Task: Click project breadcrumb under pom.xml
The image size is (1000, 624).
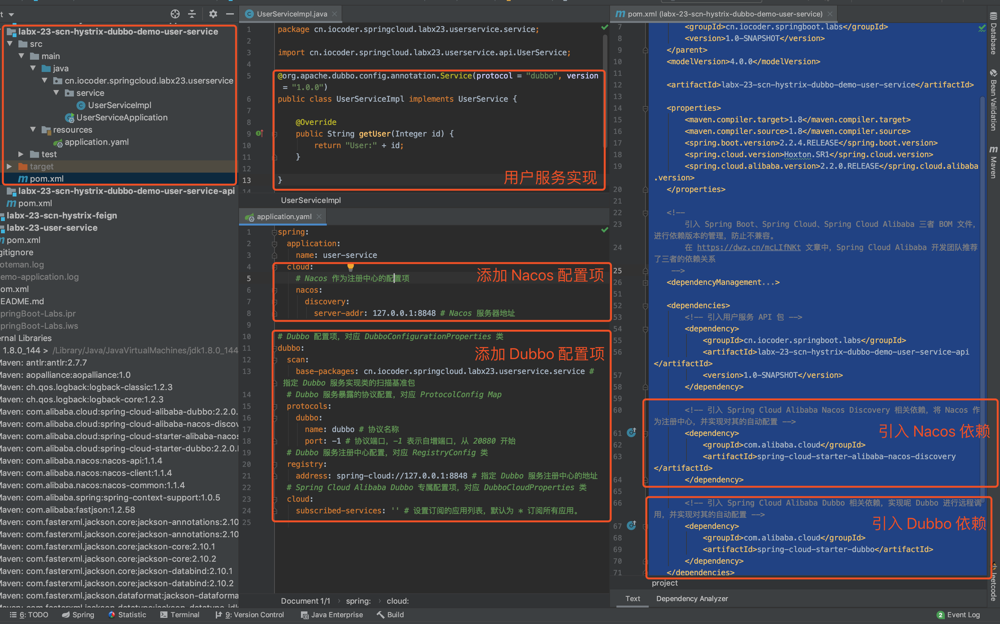Action: (x=665, y=583)
